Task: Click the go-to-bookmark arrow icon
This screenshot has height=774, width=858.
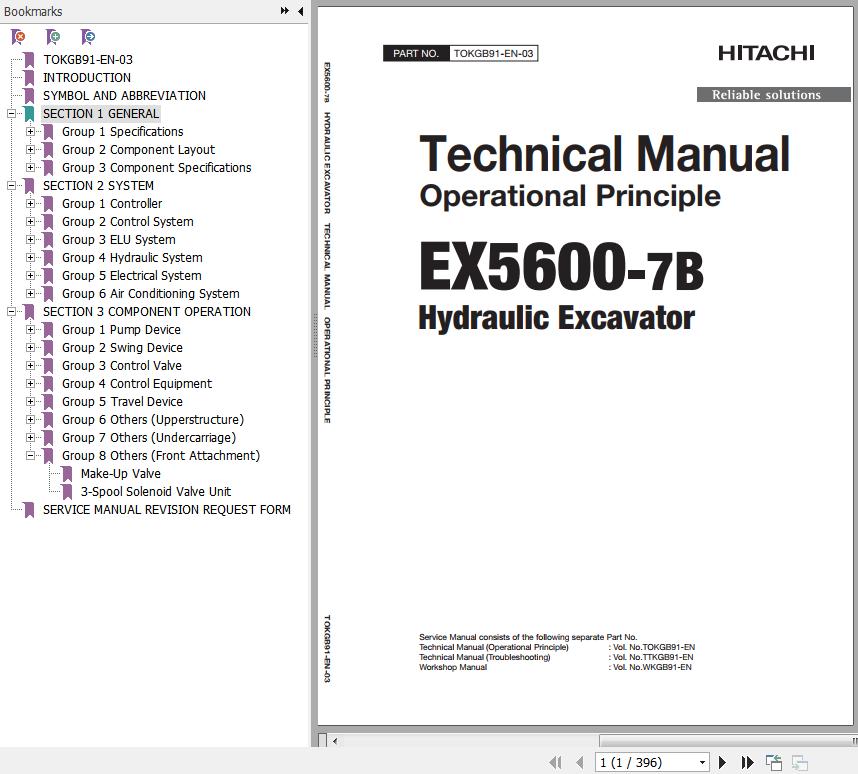Action: pyautogui.click(x=88, y=37)
